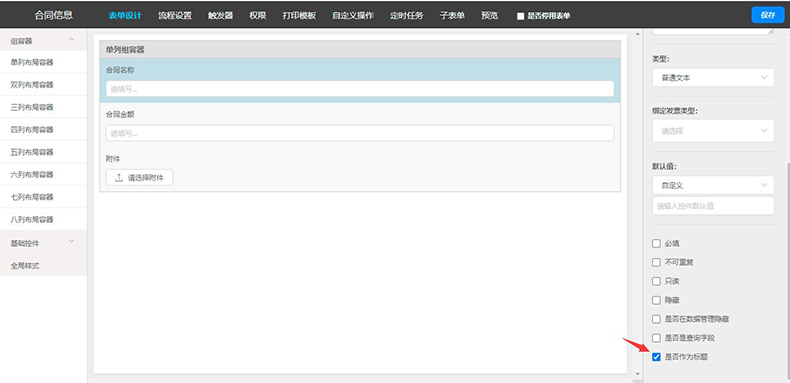Tick the 是否在数据管理隐藏 checkbox
790x383 pixels.
click(656, 319)
